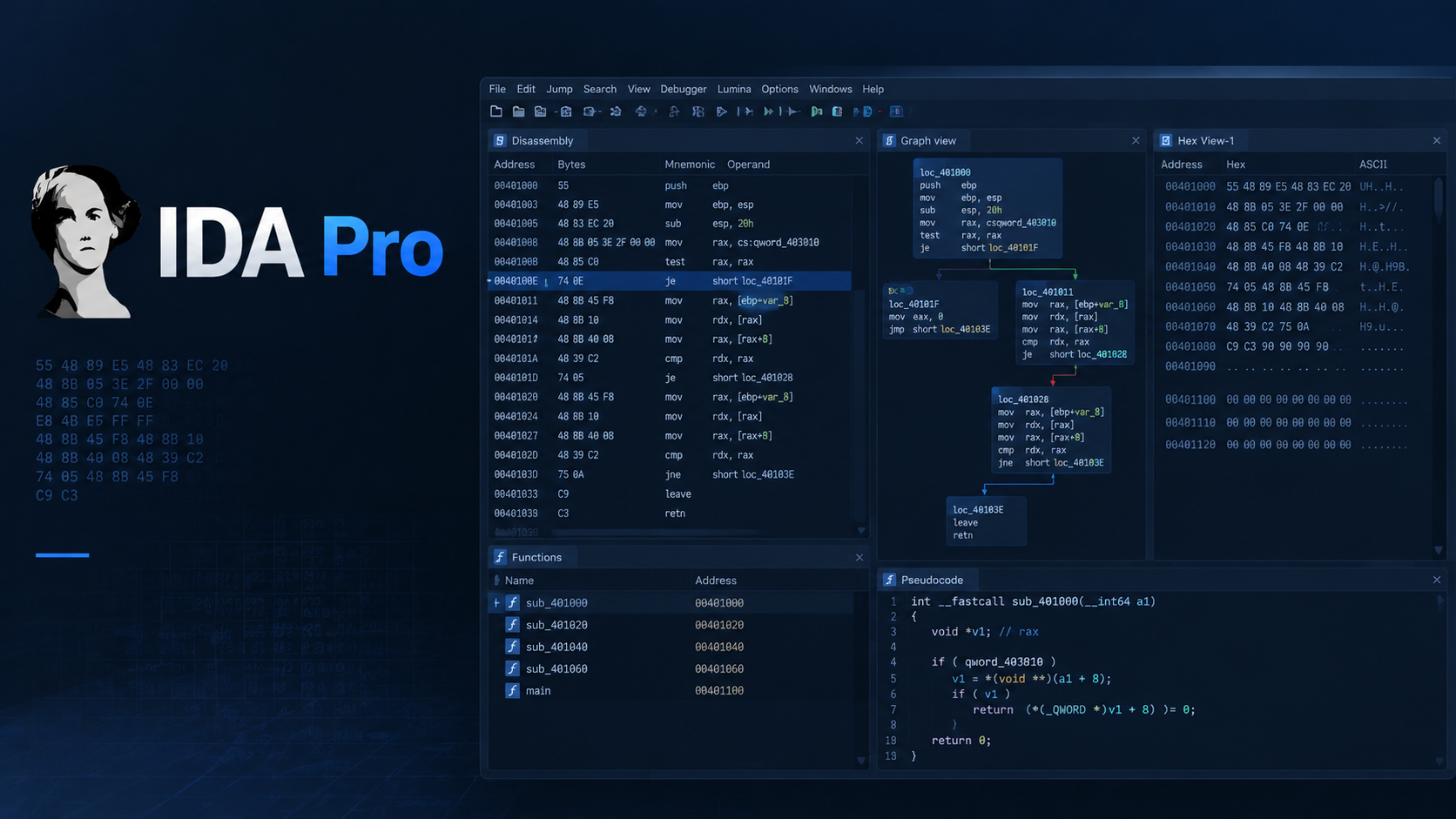Click the double-arrow fast-forward icon in the toolbar
Viewport: 1456px width, 819px height.
tap(769, 111)
